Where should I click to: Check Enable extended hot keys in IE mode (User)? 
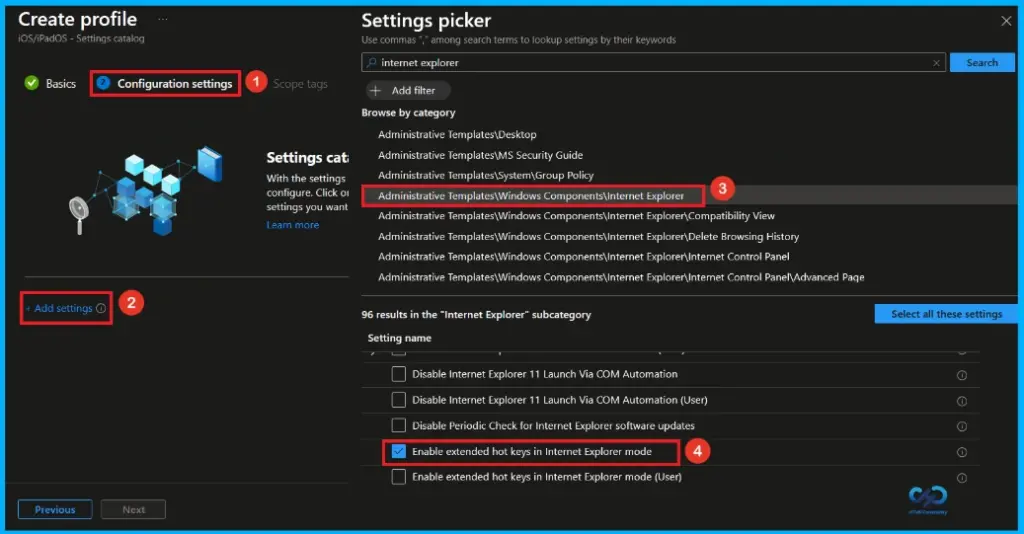click(x=398, y=477)
